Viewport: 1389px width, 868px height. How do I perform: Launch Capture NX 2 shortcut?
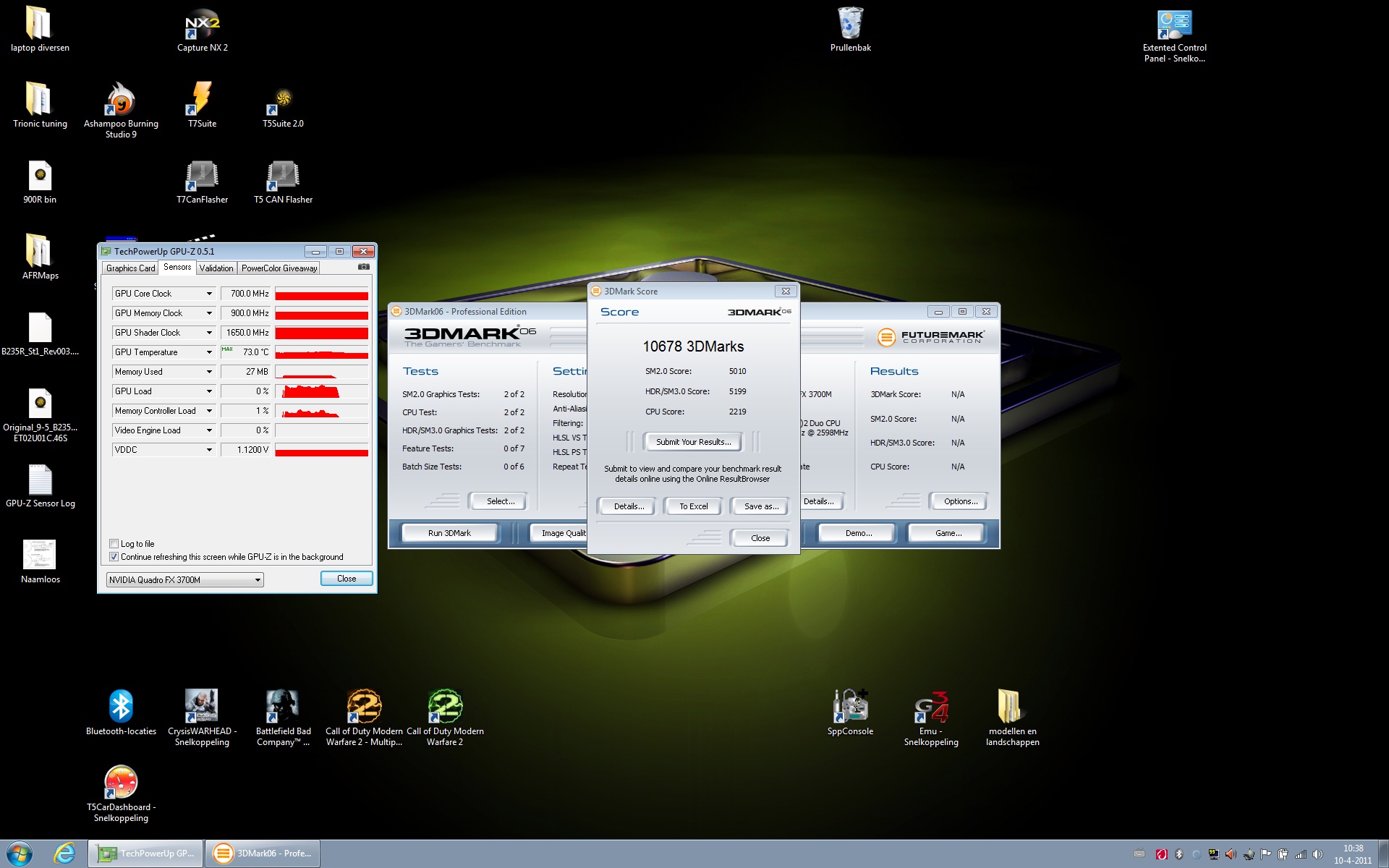pos(202,29)
